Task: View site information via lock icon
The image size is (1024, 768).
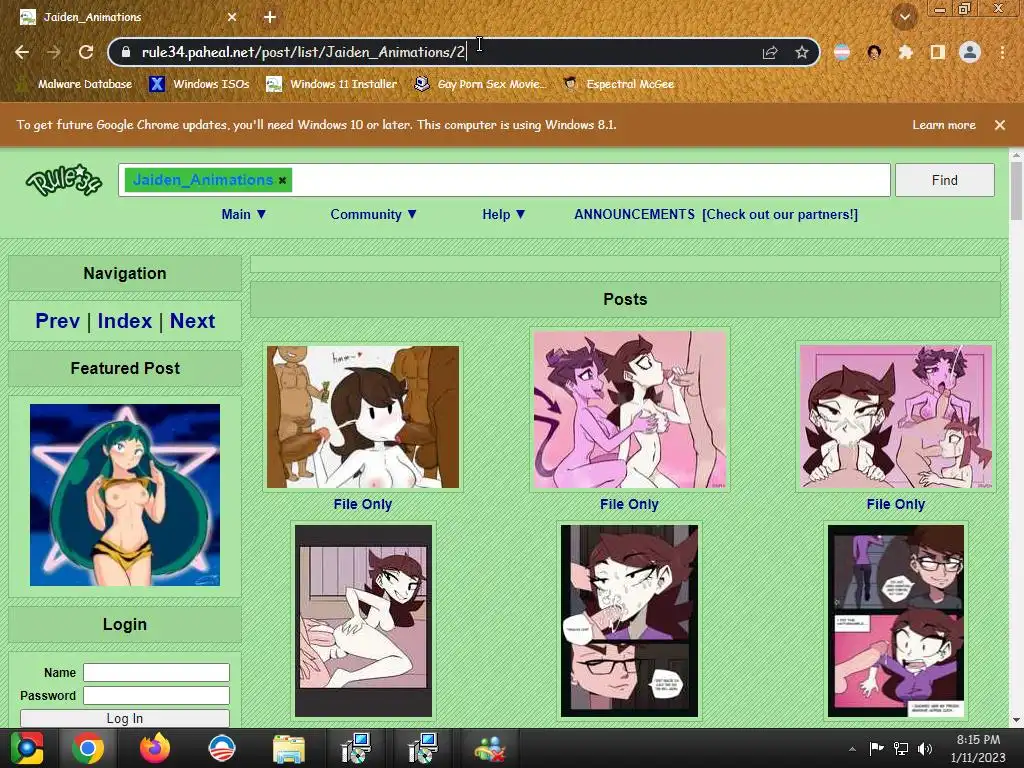Action: [x=127, y=52]
